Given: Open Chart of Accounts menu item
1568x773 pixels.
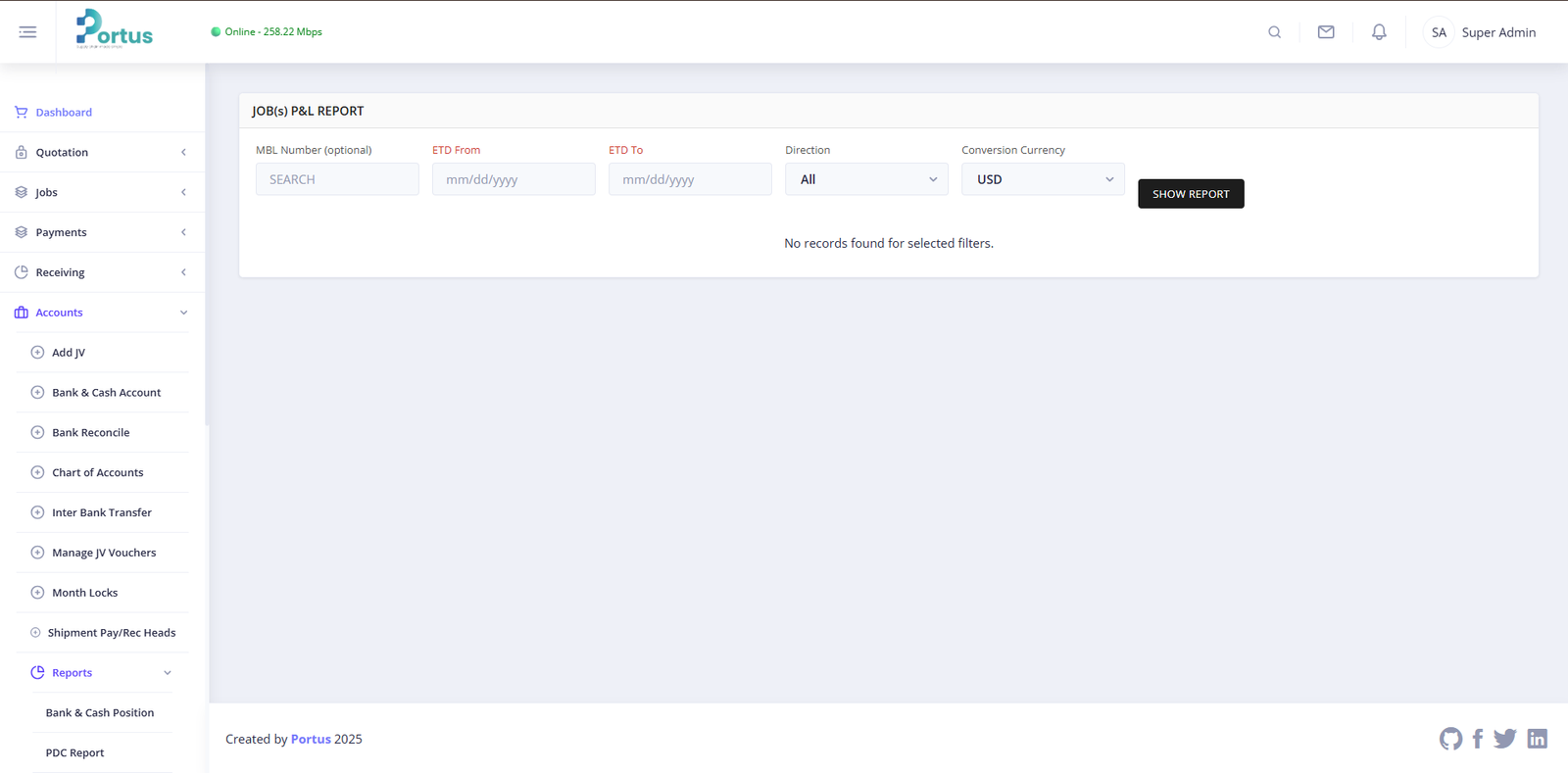Looking at the screenshot, I should (x=98, y=472).
